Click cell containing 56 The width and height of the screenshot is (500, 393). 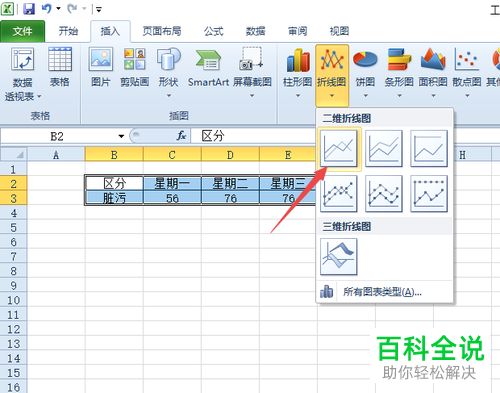[172, 198]
